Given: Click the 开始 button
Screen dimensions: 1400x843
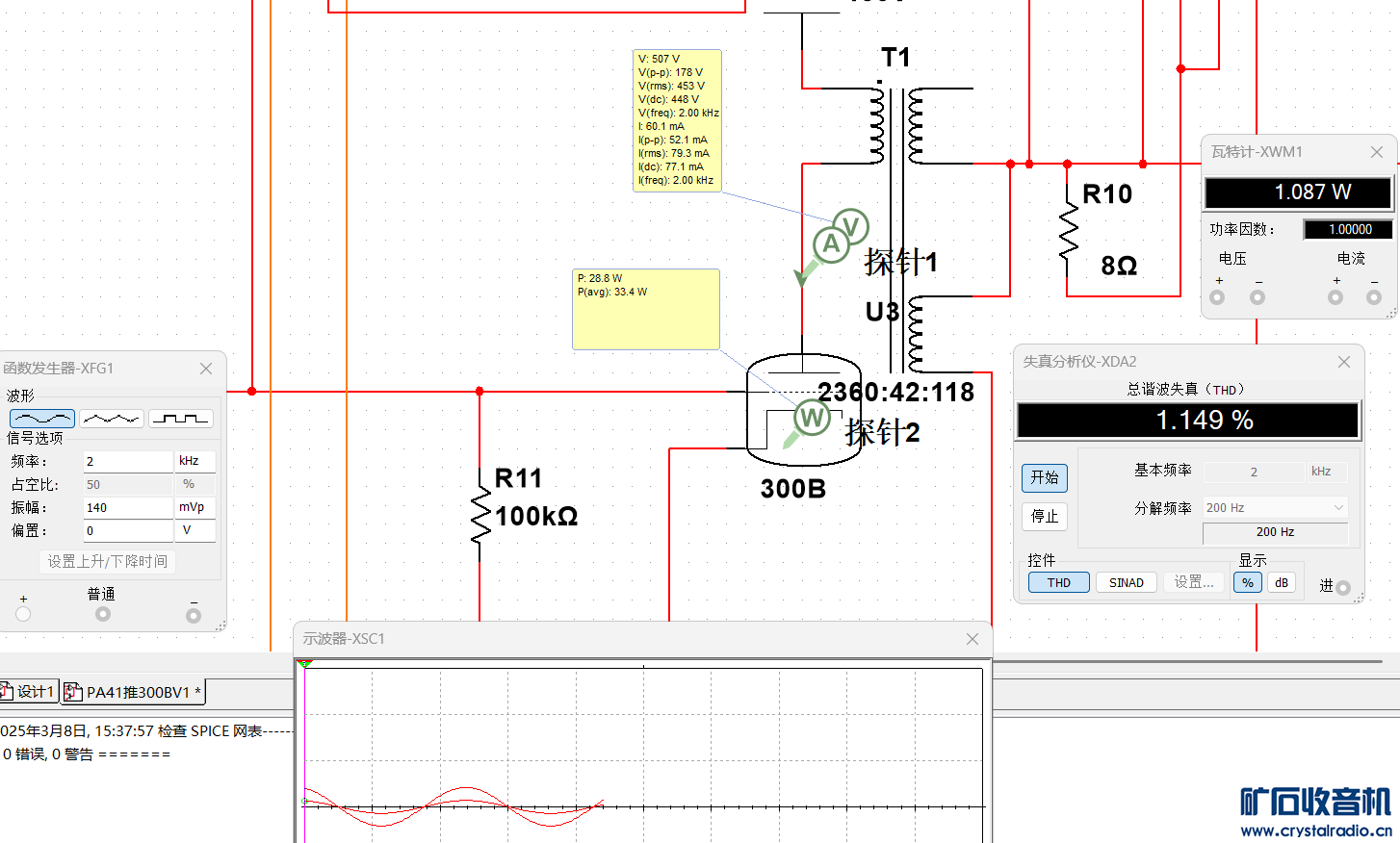Looking at the screenshot, I should [1044, 477].
